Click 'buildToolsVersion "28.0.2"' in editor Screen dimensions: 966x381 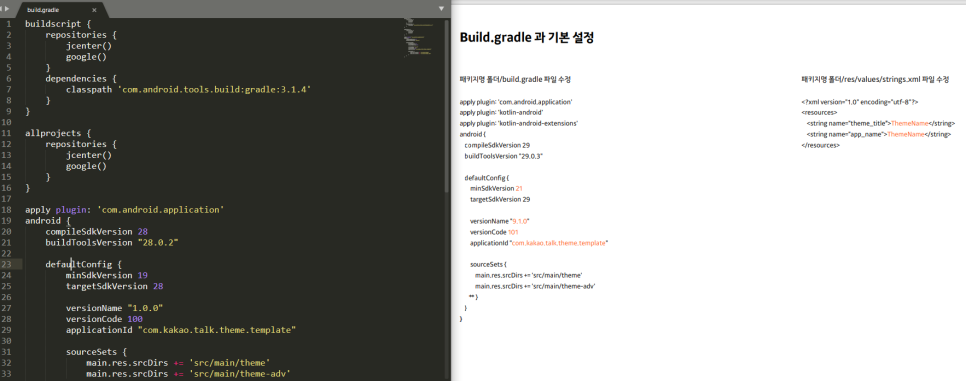(112, 242)
